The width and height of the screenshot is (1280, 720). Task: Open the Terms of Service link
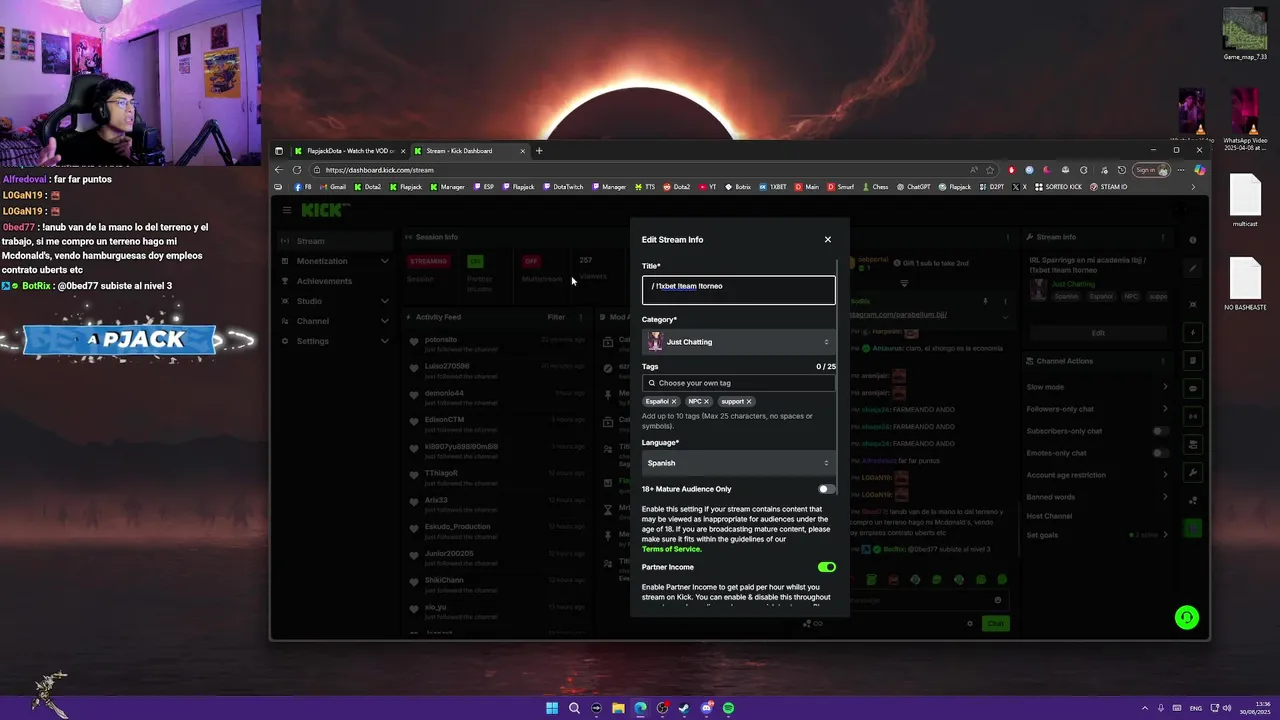pos(671,549)
